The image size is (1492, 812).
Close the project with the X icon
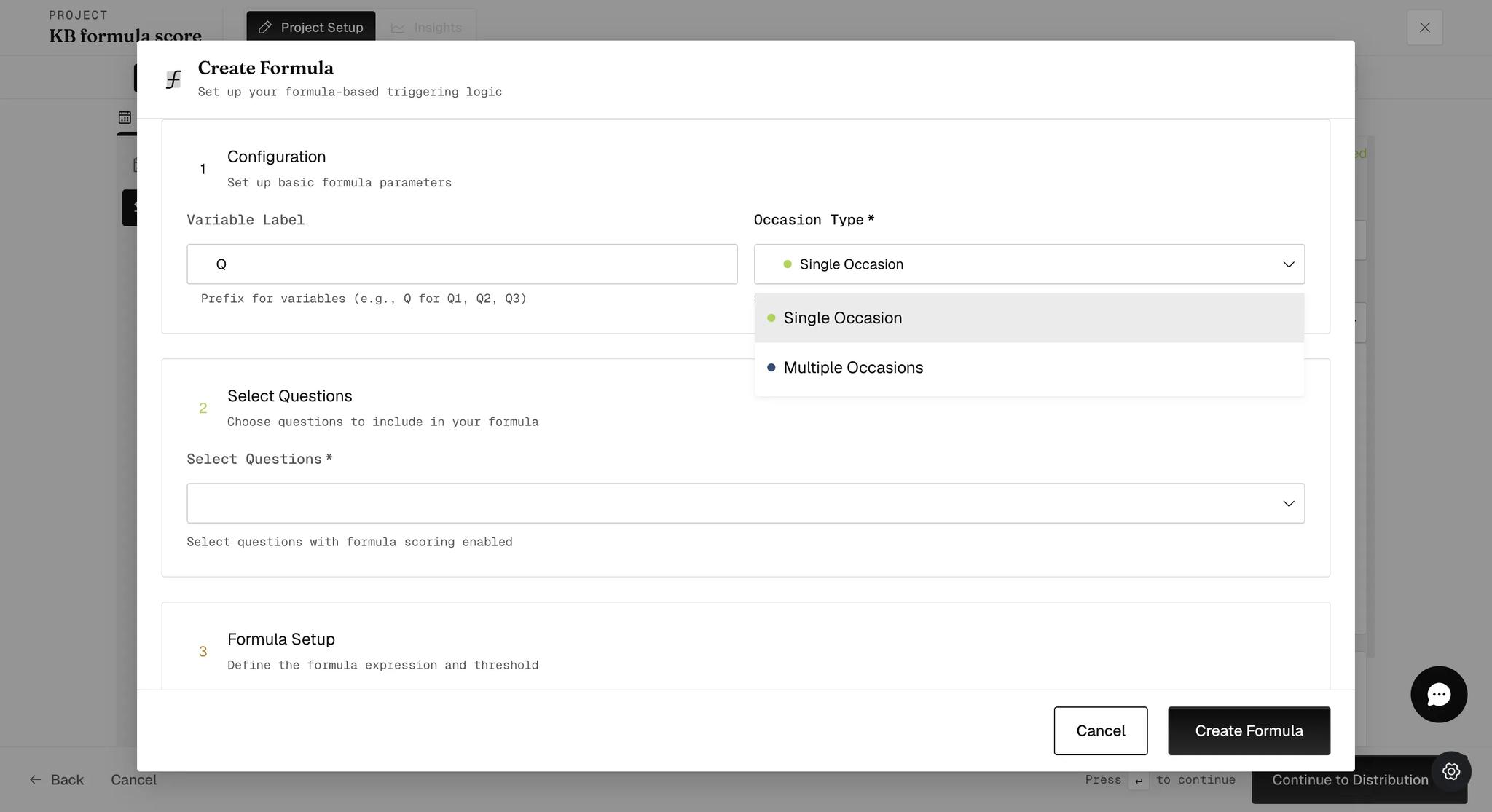point(1425,28)
